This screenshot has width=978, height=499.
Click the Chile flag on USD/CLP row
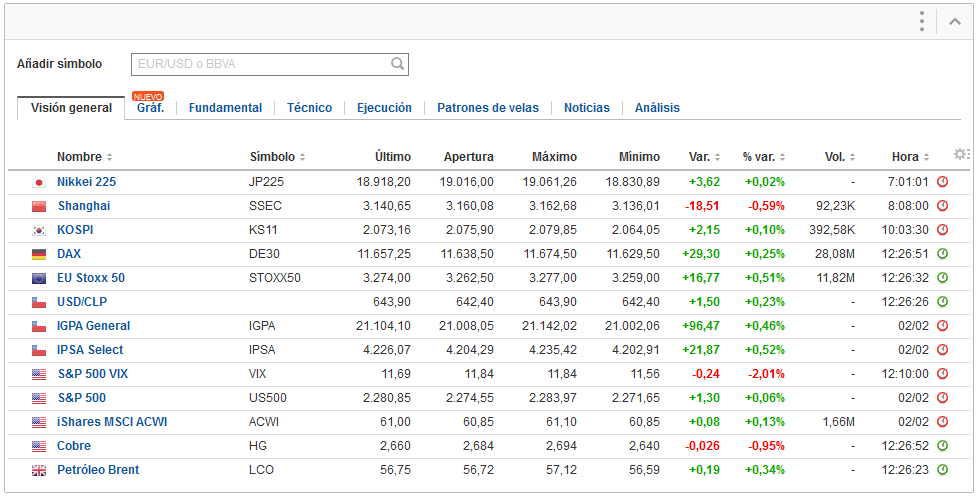click(39, 303)
